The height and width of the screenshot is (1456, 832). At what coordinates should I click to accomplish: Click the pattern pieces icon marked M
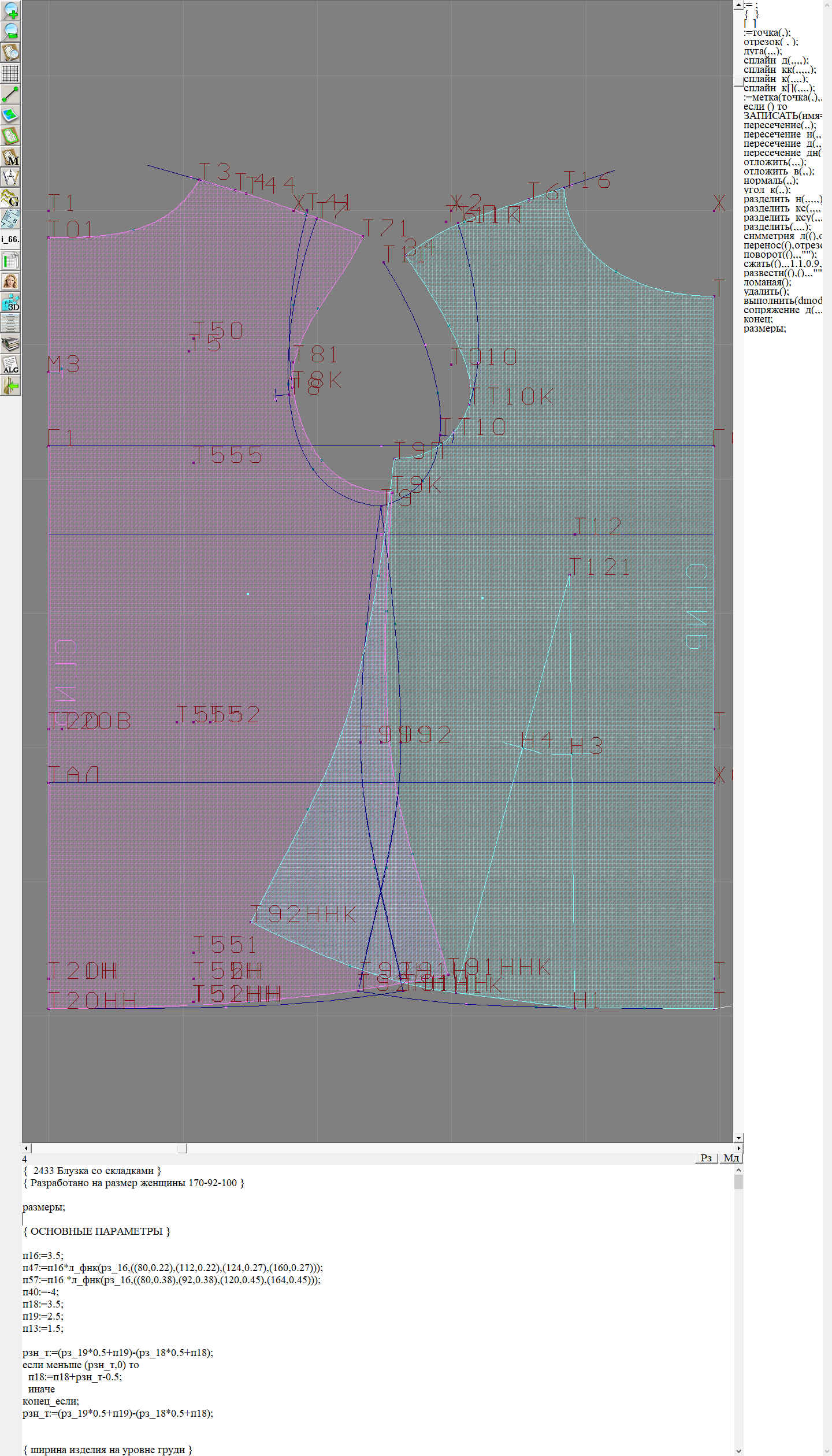click(10, 157)
